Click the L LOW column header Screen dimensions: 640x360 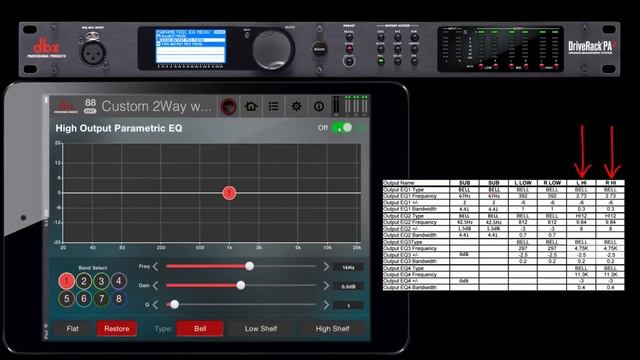[523, 183]
